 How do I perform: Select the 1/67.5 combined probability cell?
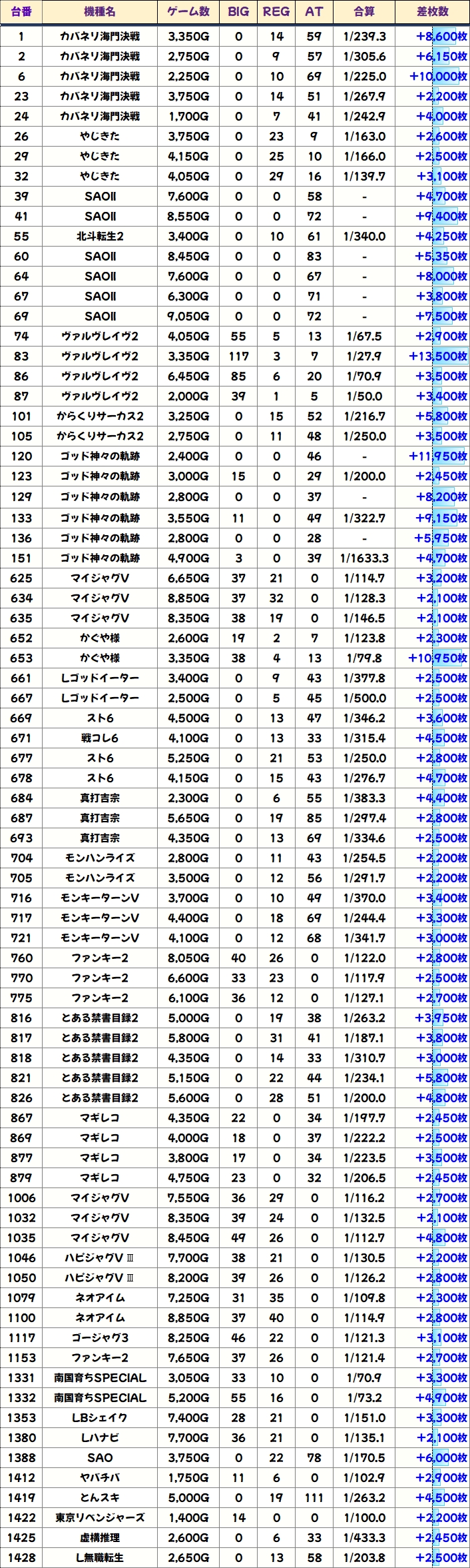point(364,336)
